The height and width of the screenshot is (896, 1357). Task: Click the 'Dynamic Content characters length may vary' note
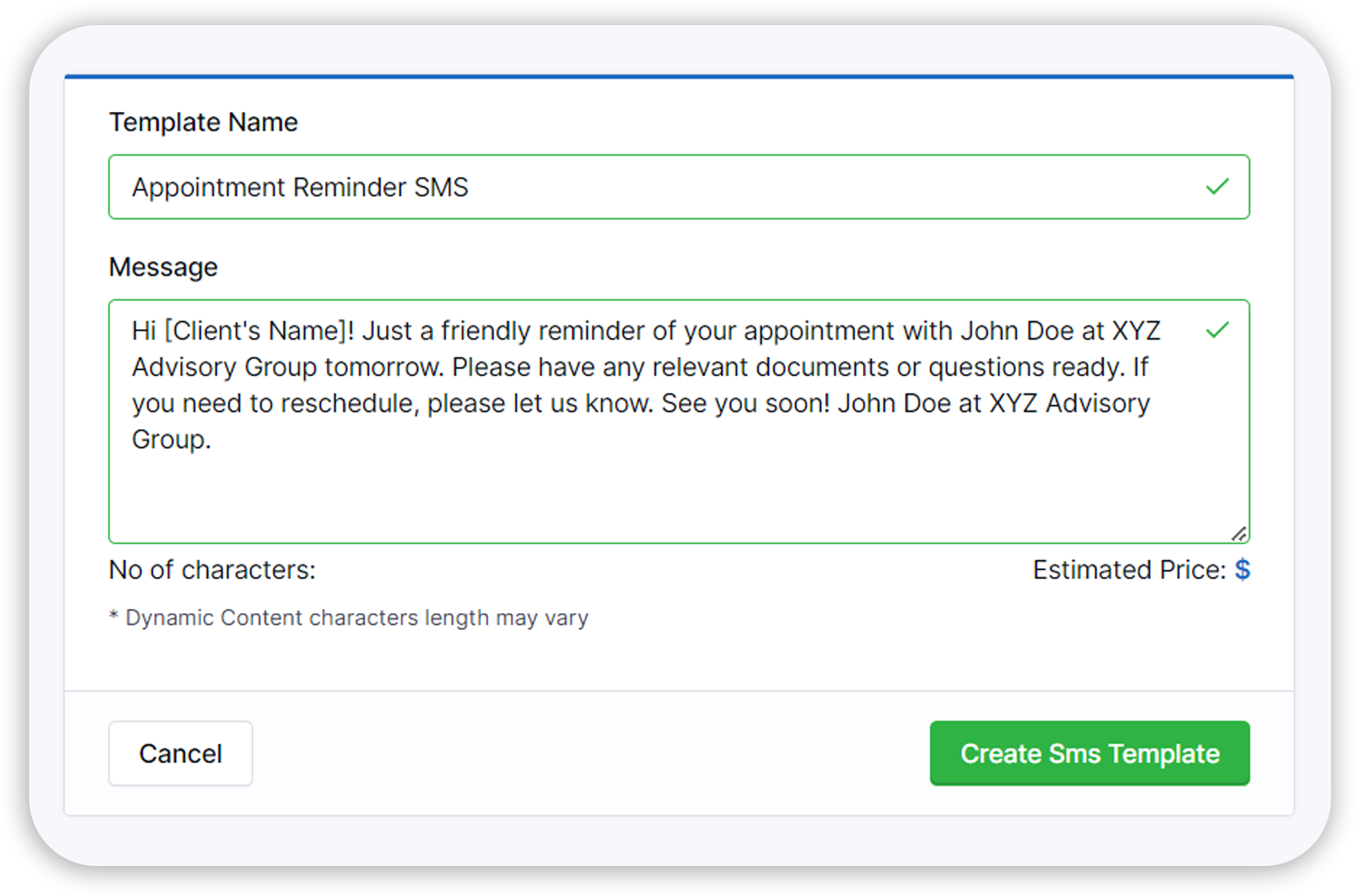[x=349, y=618]
